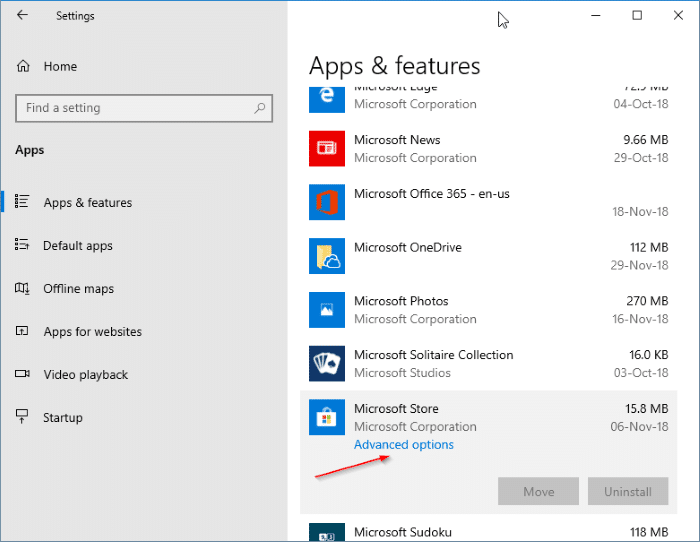The image size is (700, 542).
Task: Click the Startup icon
Action: pos(22,416)
